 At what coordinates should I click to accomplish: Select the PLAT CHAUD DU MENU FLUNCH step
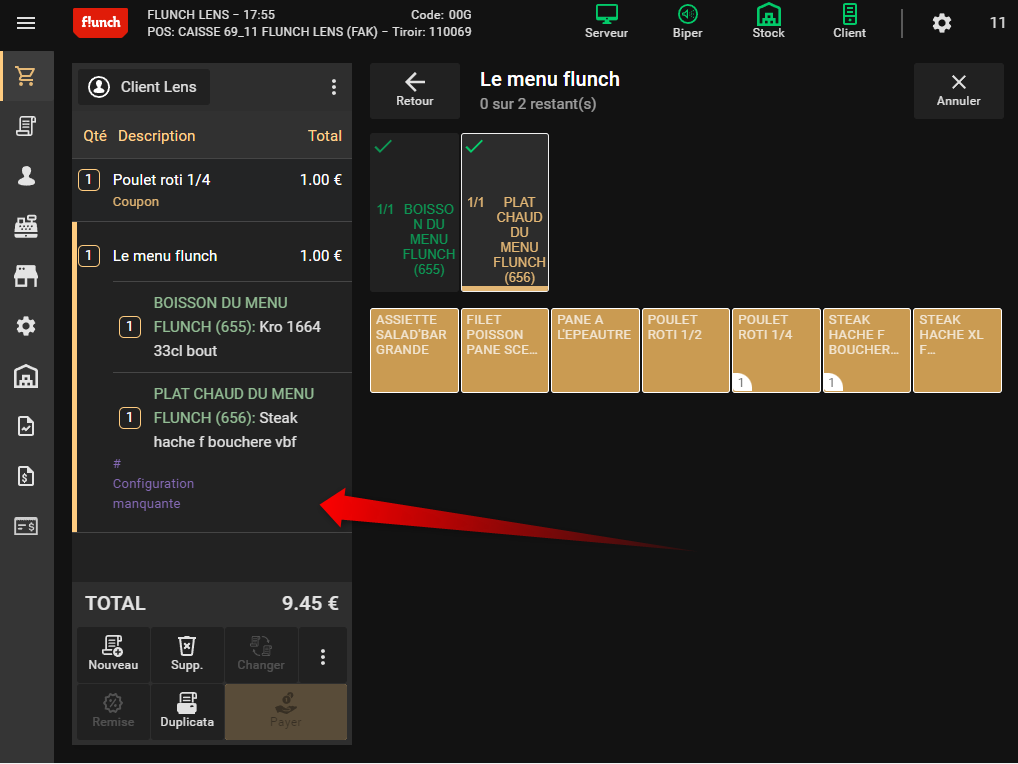[505, 212]
